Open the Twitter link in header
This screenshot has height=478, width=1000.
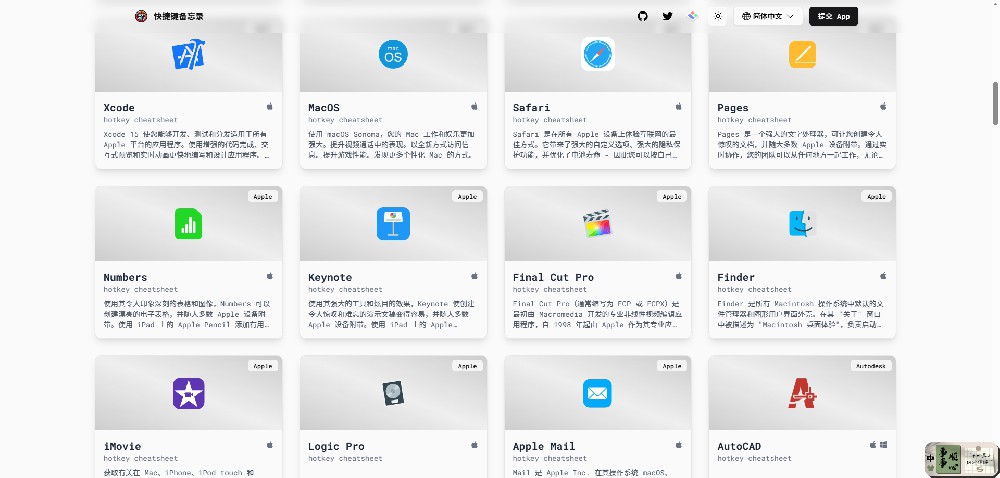pyautogui.click(x=668, y=16)
